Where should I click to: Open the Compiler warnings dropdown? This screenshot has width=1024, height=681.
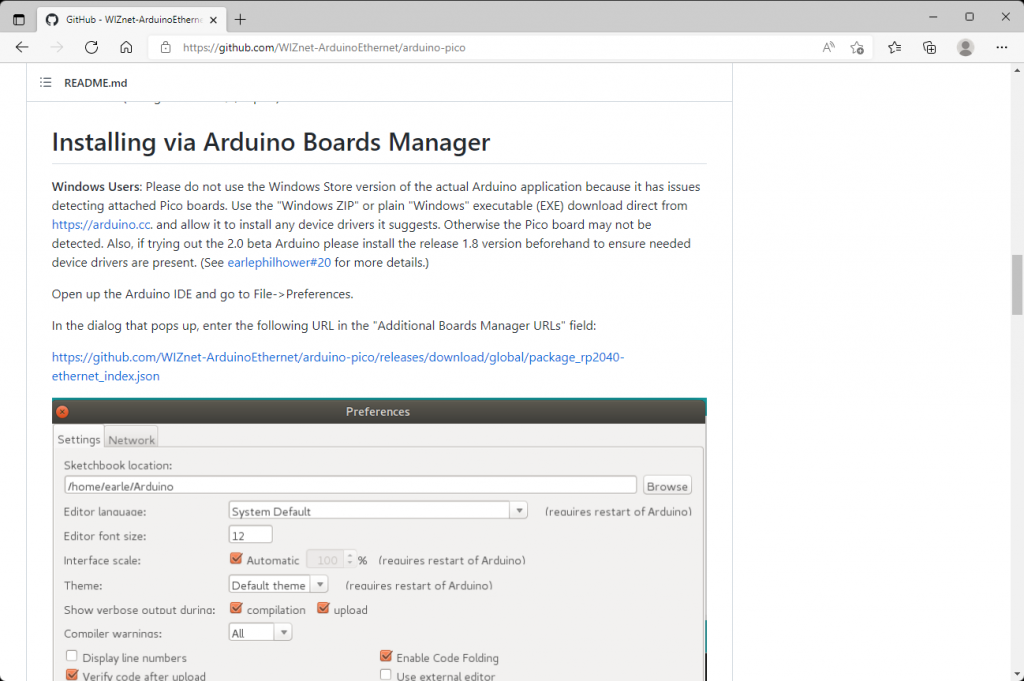tap(260, 632)
